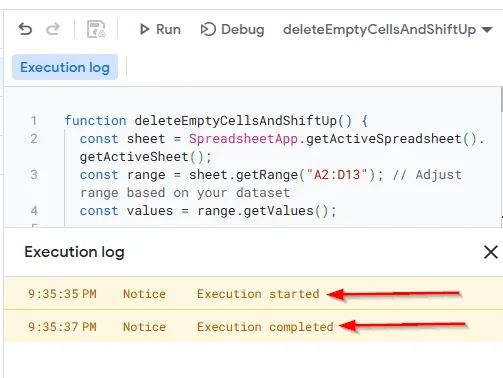Screen dimensions: 503x378
Task: Click SpreadsheetApp in line 2
Action: pyautogui.click(x=243, y=139)
